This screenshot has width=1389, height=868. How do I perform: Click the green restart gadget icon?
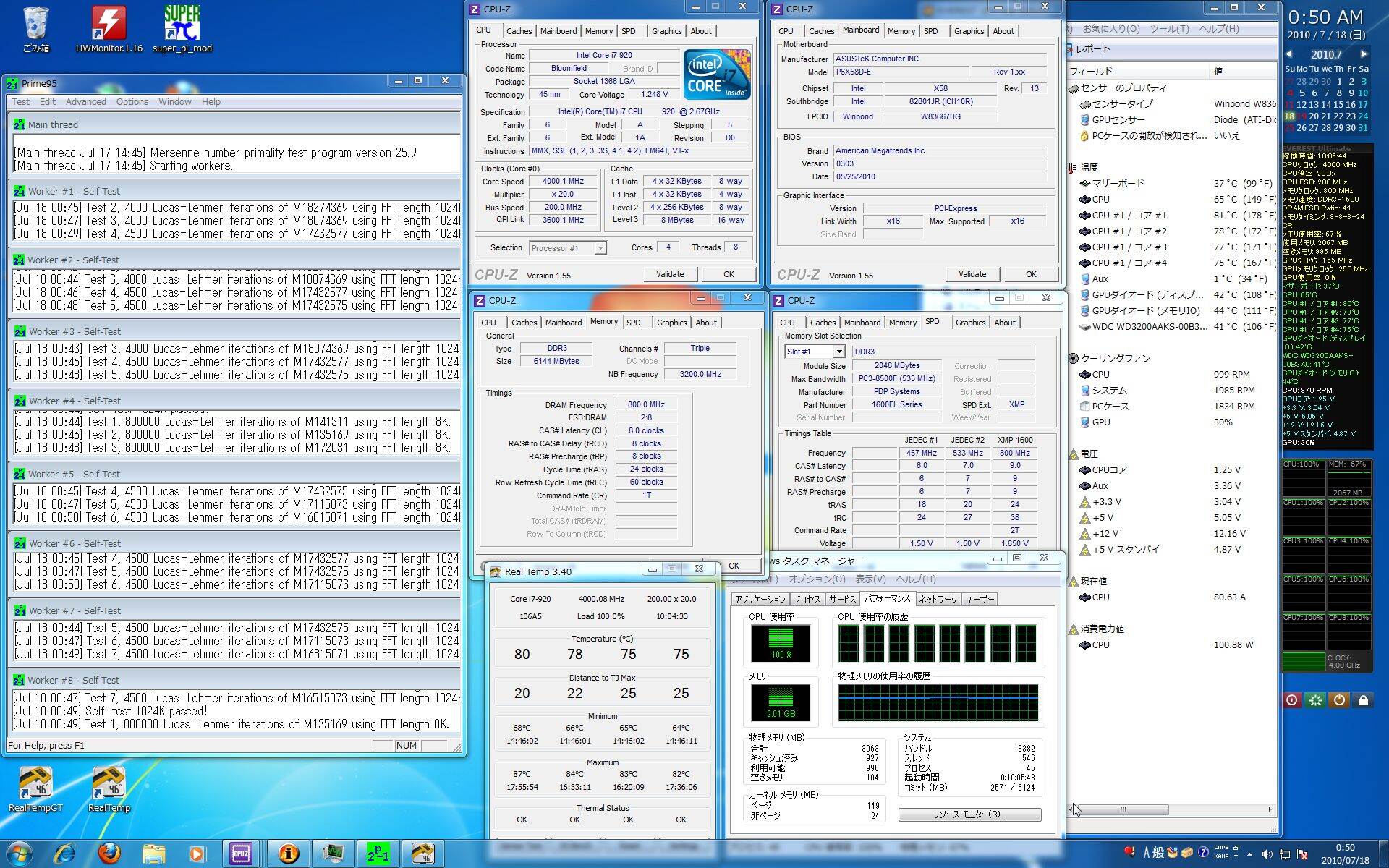(1315, 700)
